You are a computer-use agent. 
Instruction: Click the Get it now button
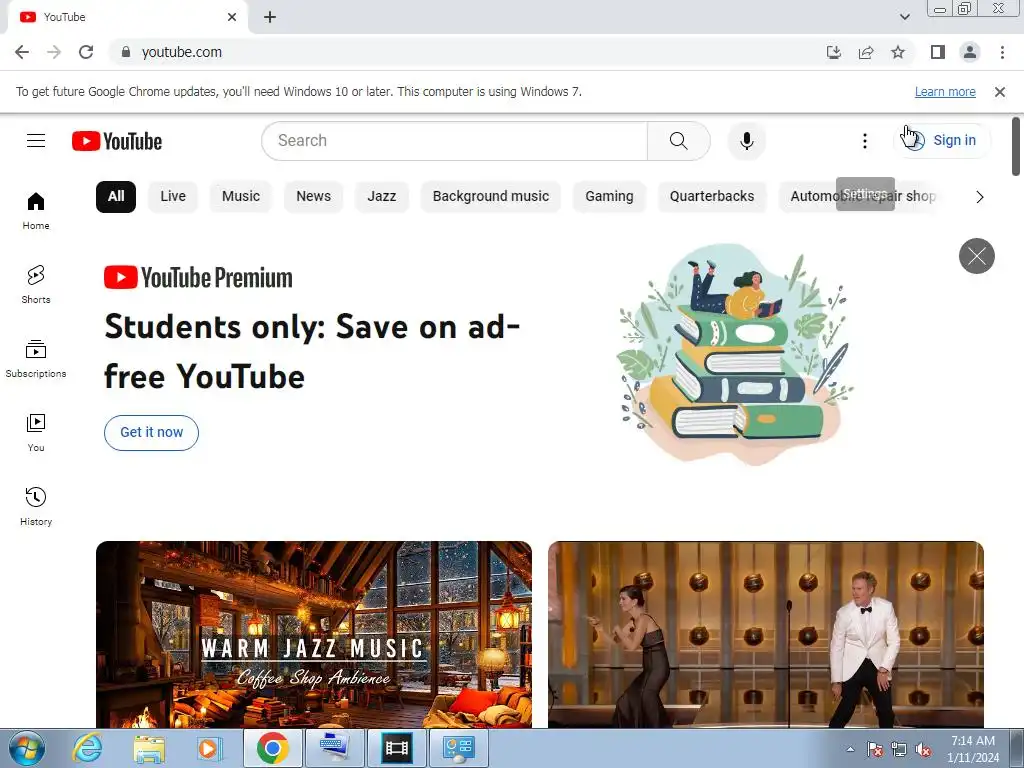(x=152, y=432)
